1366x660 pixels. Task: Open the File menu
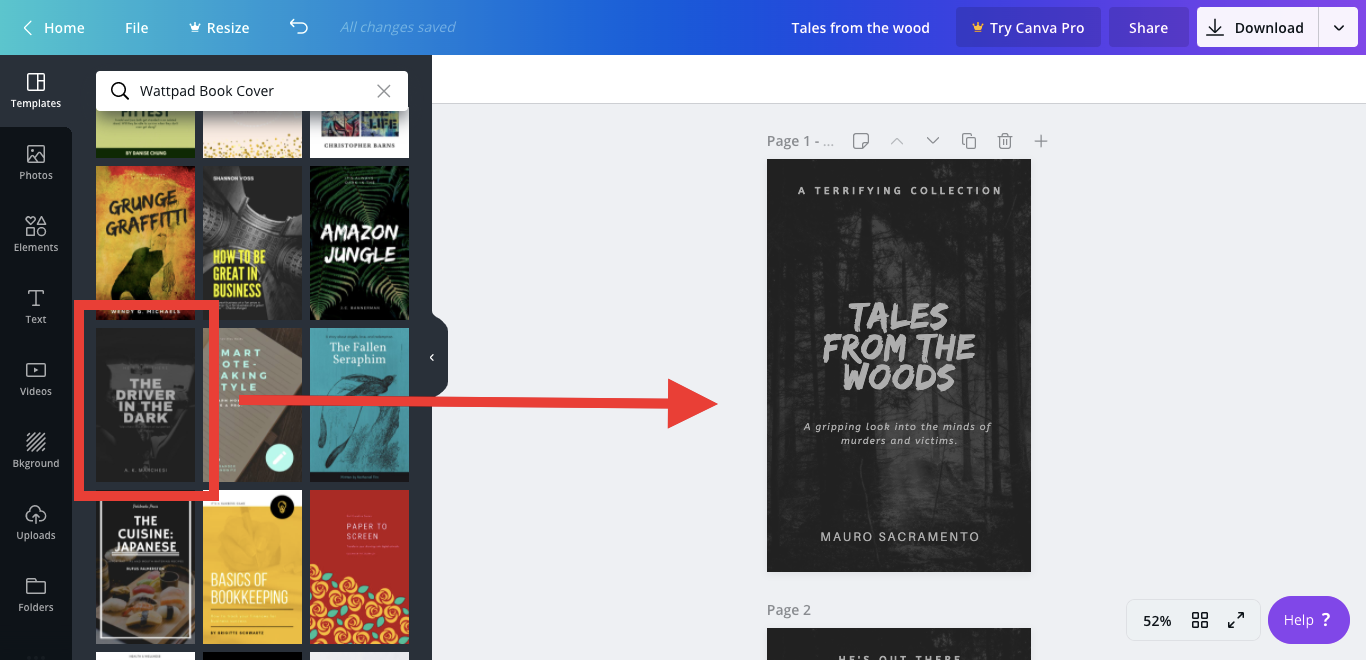pos(137,28)
